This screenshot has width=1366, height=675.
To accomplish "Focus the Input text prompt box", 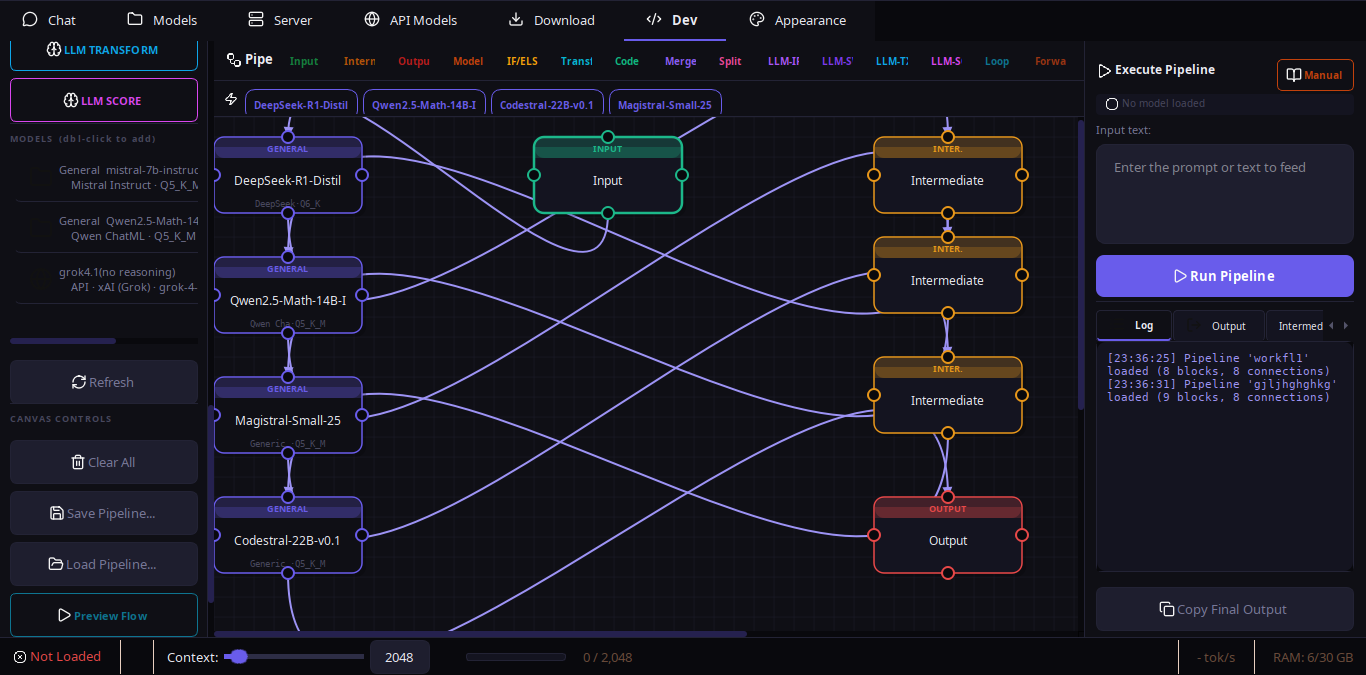I will 1225,194.
